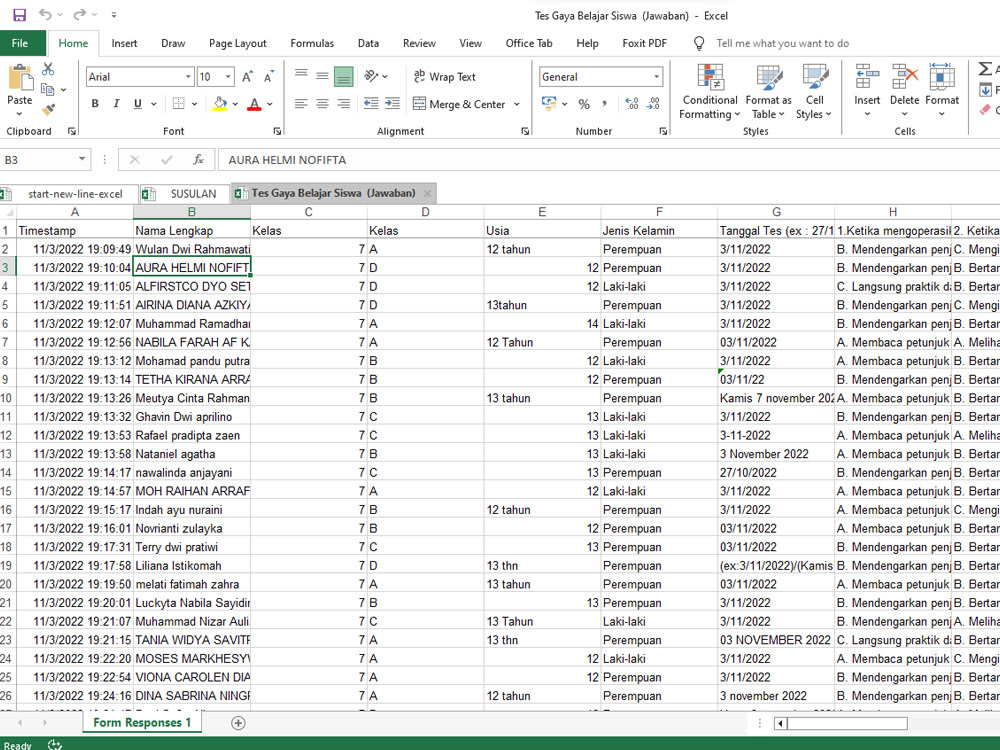Click the Increase Indent icon
The image size is (1000, 750).
[392, 104]
